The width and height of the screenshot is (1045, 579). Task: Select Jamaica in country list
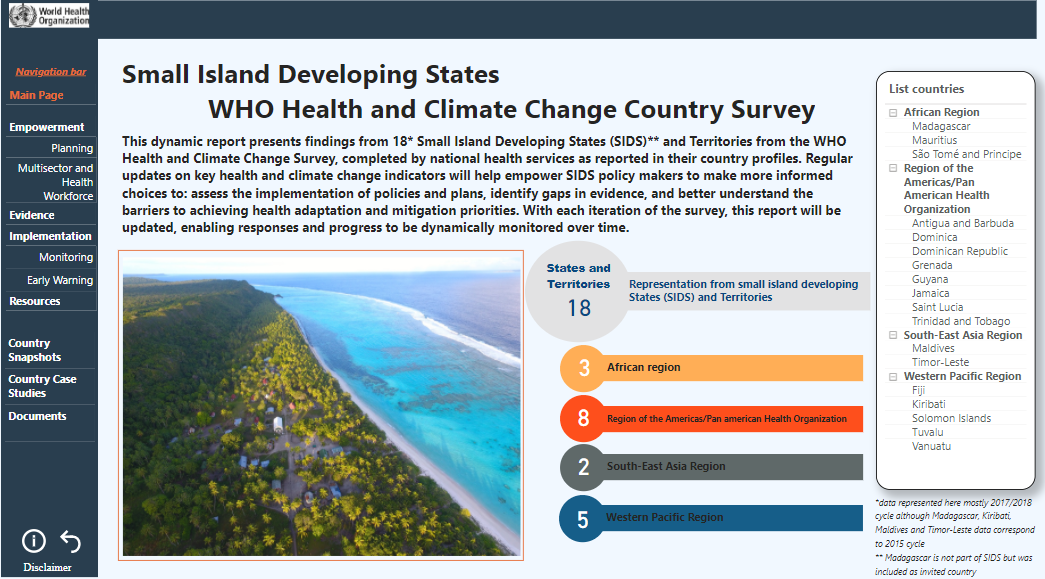(930, 293)
